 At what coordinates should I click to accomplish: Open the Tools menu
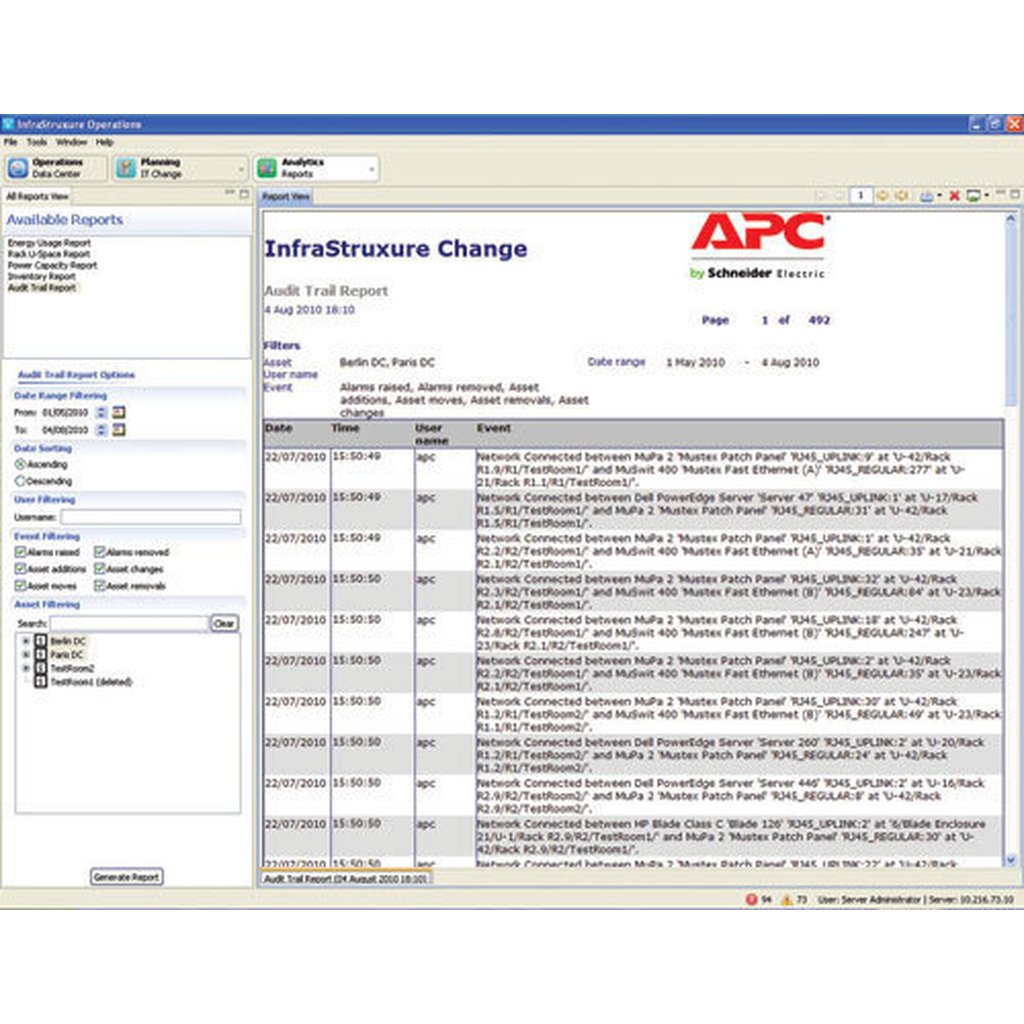point(36,142)
